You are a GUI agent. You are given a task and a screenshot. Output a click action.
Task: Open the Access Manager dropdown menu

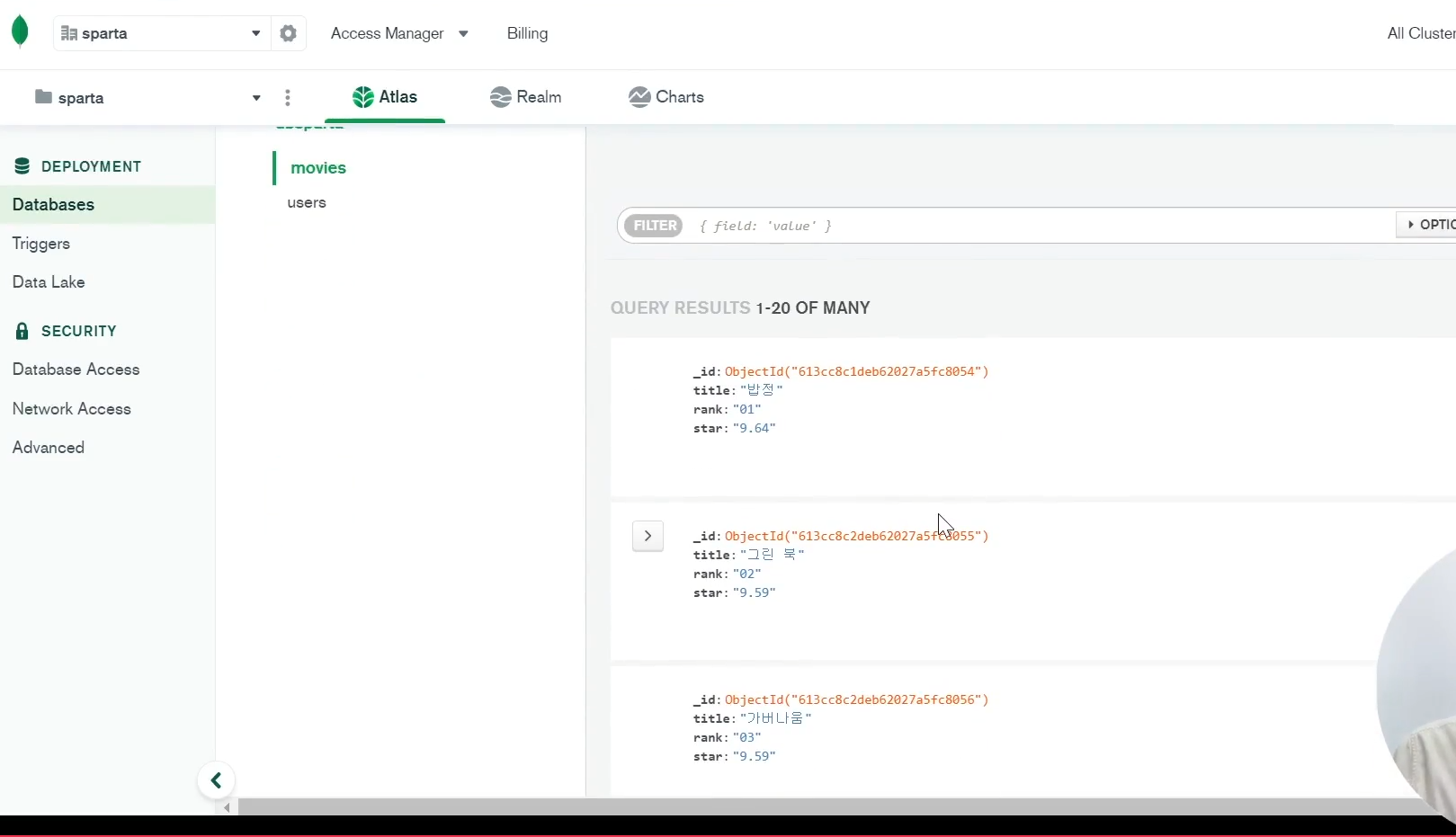pos(399,33)
